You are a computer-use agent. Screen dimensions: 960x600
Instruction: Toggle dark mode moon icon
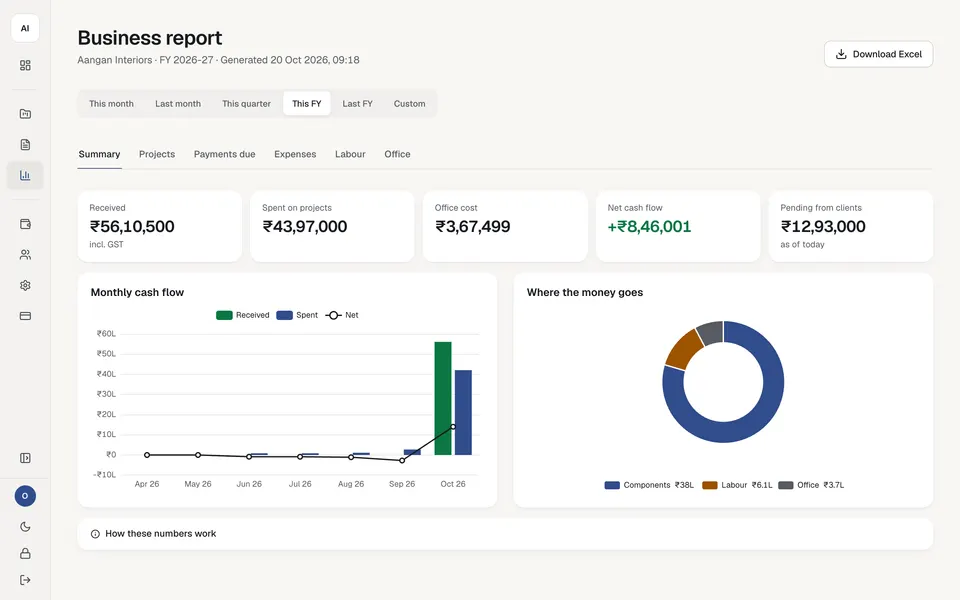tap(25, 527)
